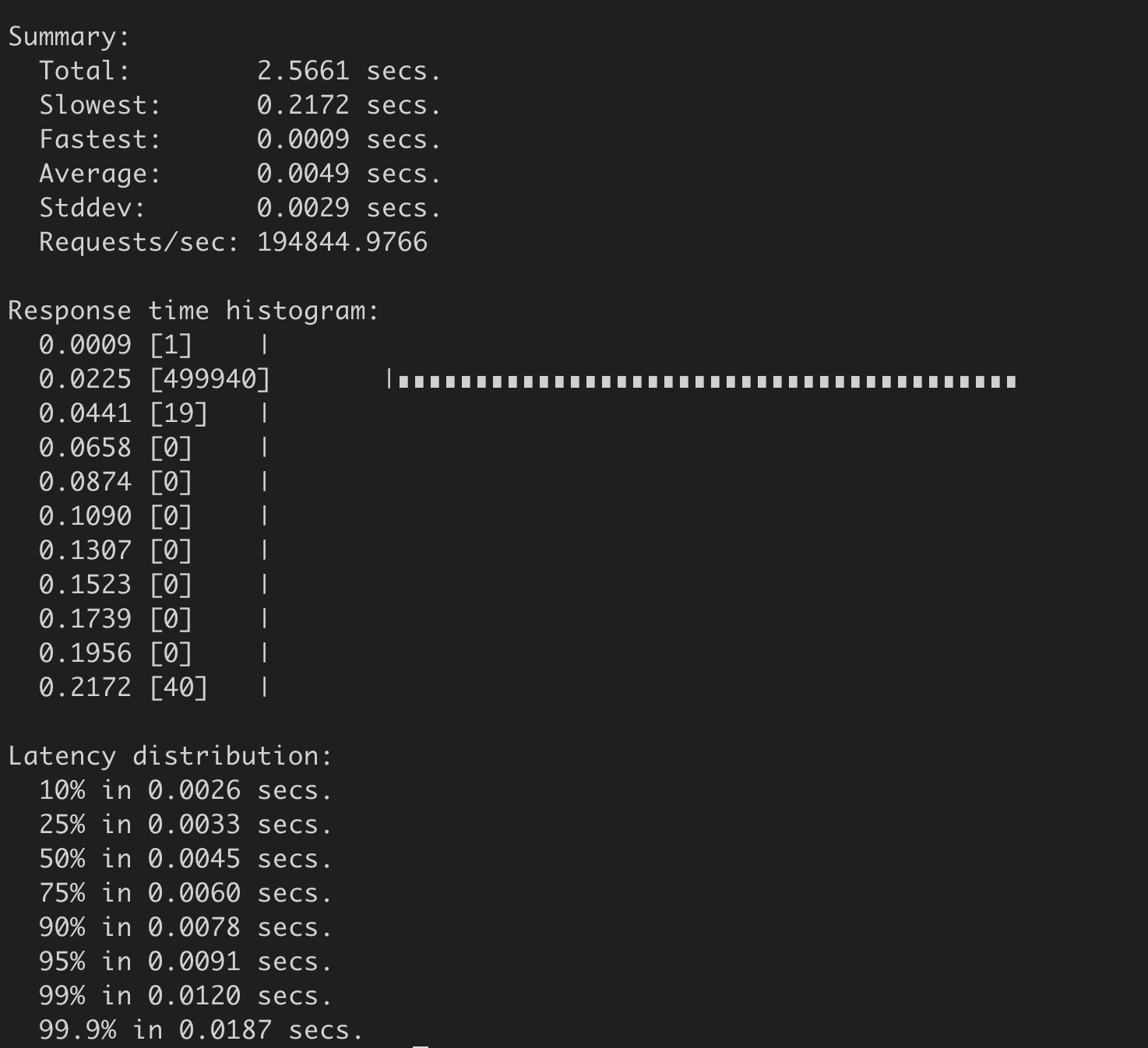Screen dimensions: 1148x1048
Task: Click the Response time histogram heading
Action: point(193,311)
